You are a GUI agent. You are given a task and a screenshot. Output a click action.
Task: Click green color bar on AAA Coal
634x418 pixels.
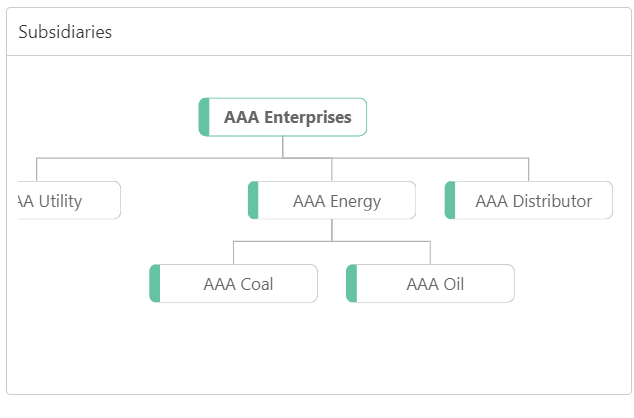(x=155, y=284)
